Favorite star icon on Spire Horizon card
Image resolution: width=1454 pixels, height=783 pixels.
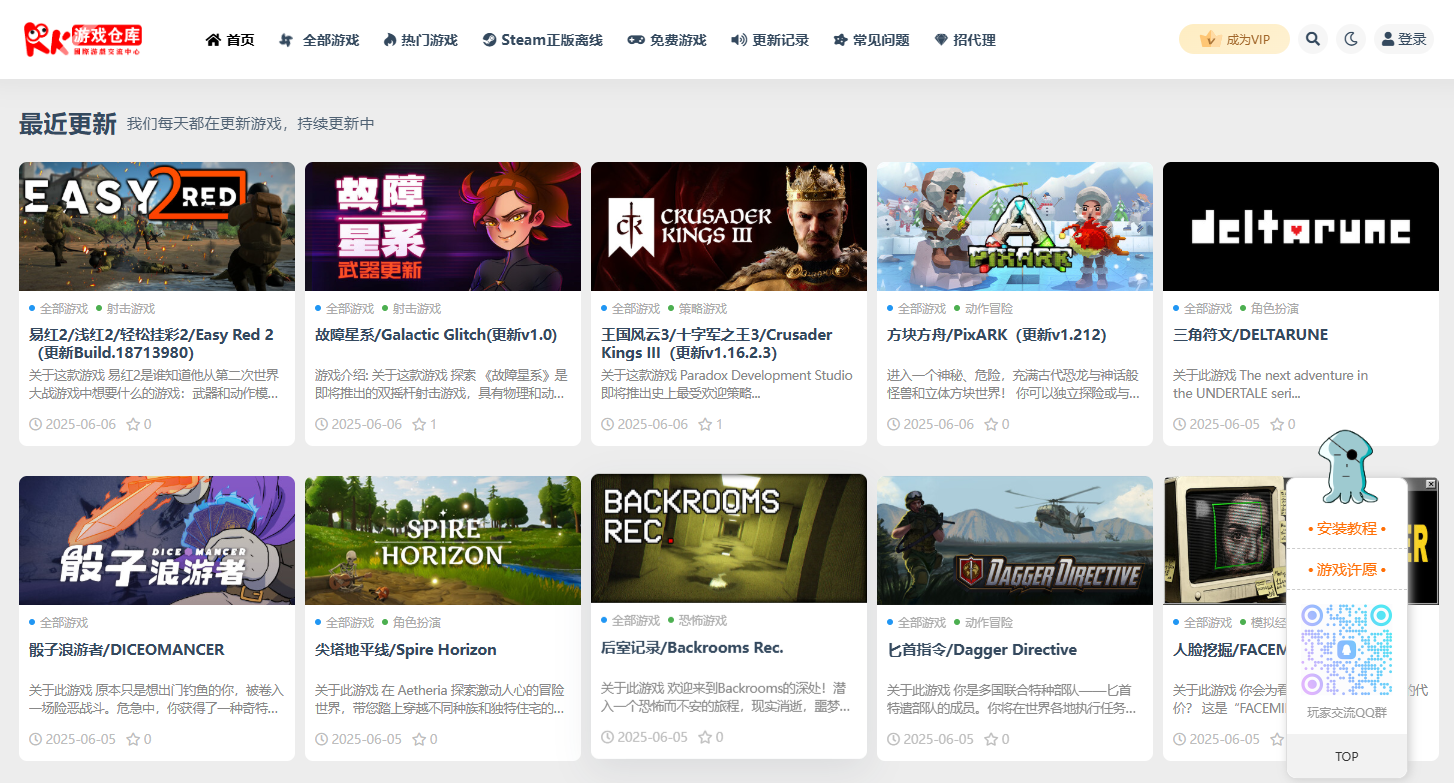[x=419, y=739]
